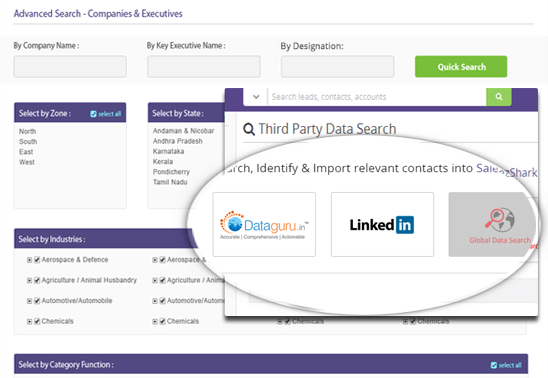Expand the Chemicals tree node in first column
Viewport: 548px width, 378px height.
(x=29, y=321)
